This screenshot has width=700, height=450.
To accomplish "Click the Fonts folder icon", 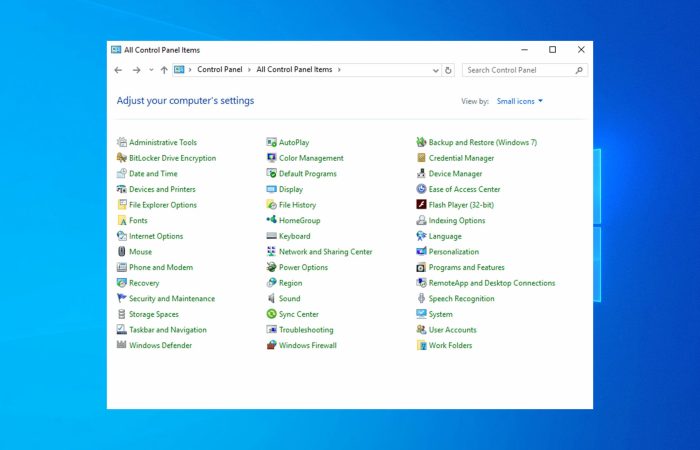I will 121,221.
